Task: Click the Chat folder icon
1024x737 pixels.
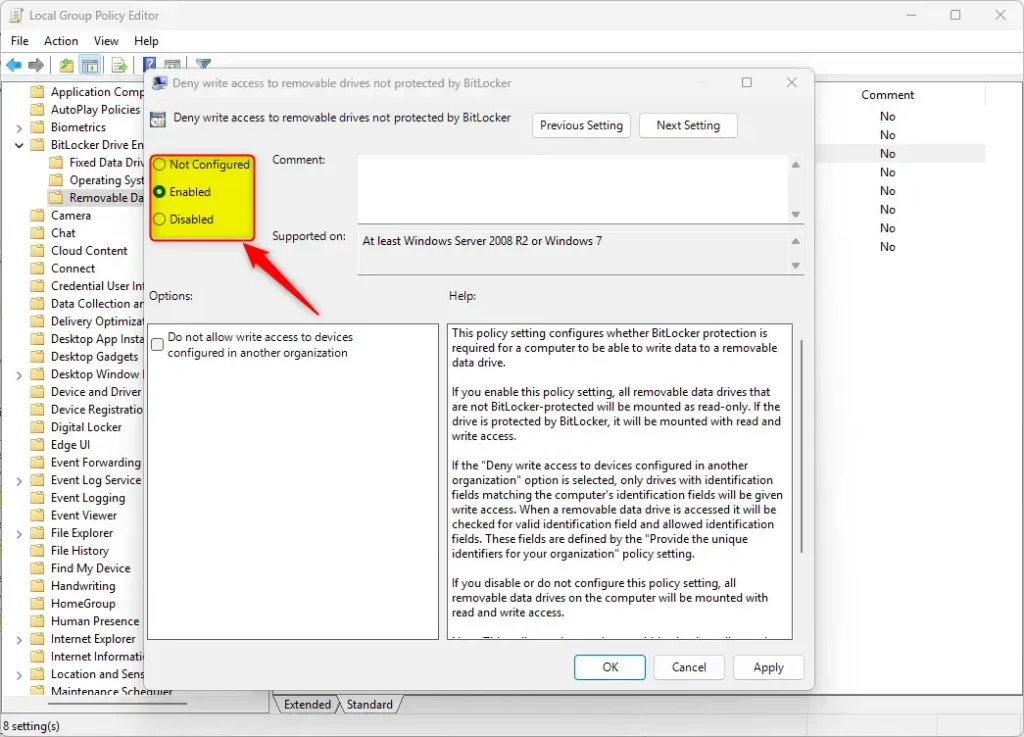Action: click(x=38, y=232)
